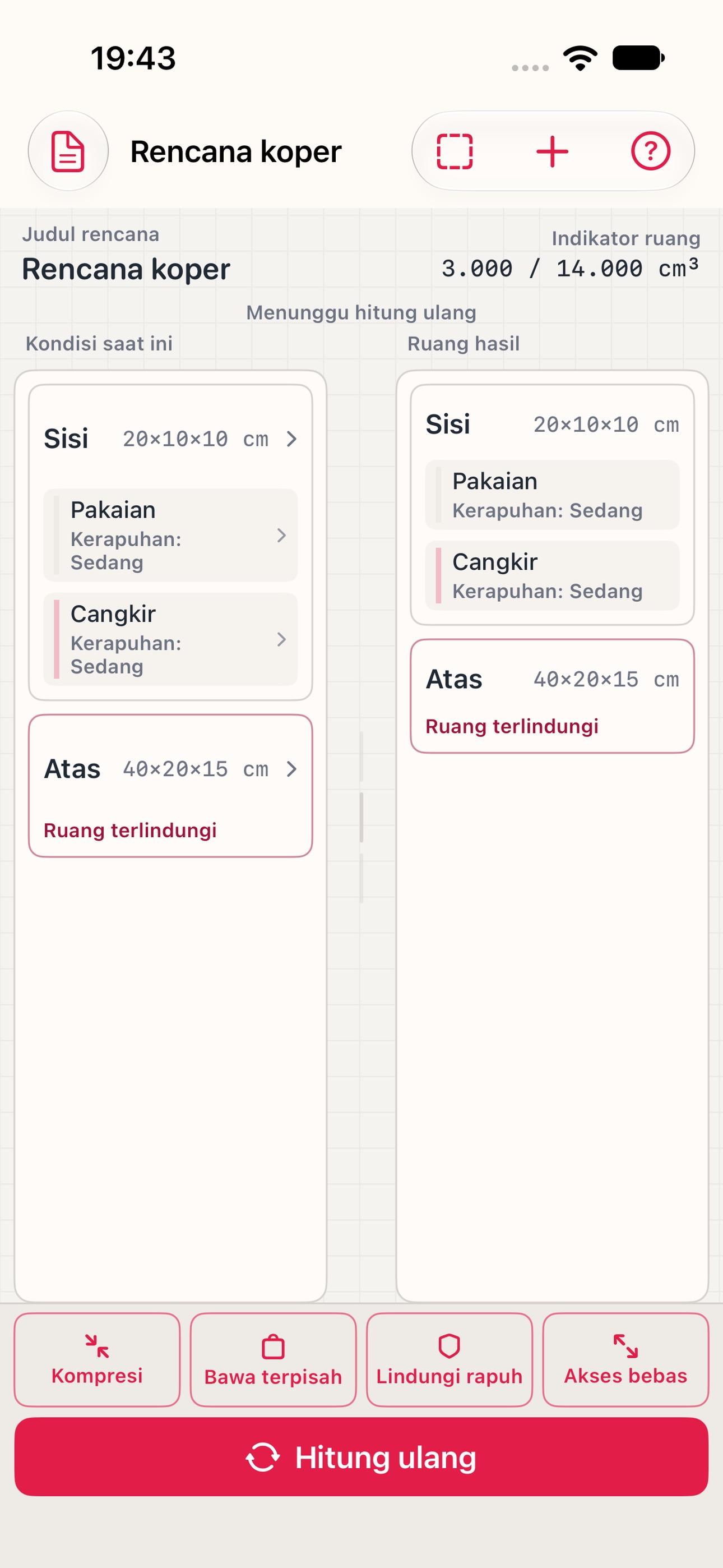This screenshot has height=1568, width=723.
Task: Open the Atas row chevron in Kondisi saat ini
Action: [291, 769]
